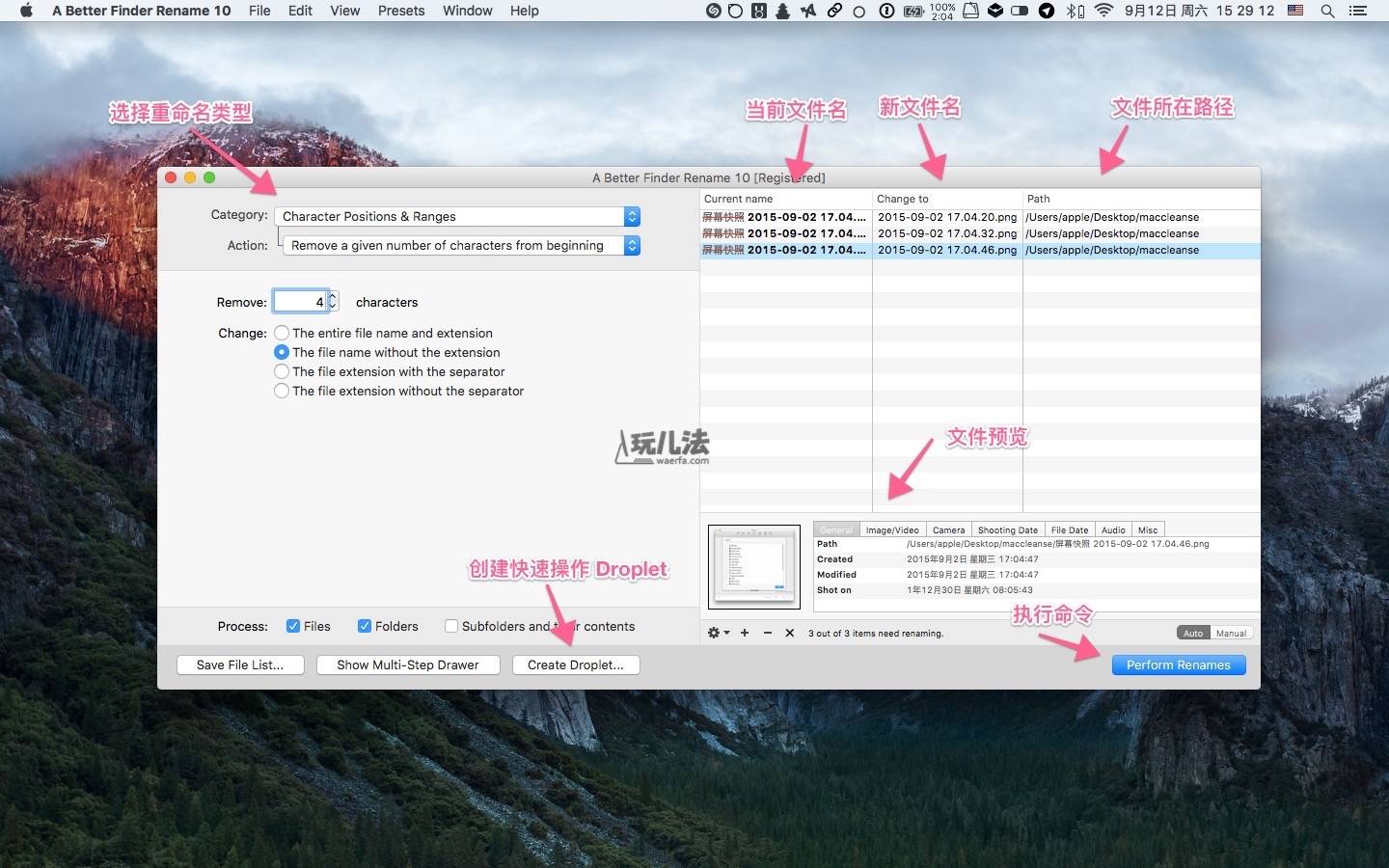Switch preview mode to Auto
Image resolution: width=1389 pixels, height=868 pixels.
1193,633
